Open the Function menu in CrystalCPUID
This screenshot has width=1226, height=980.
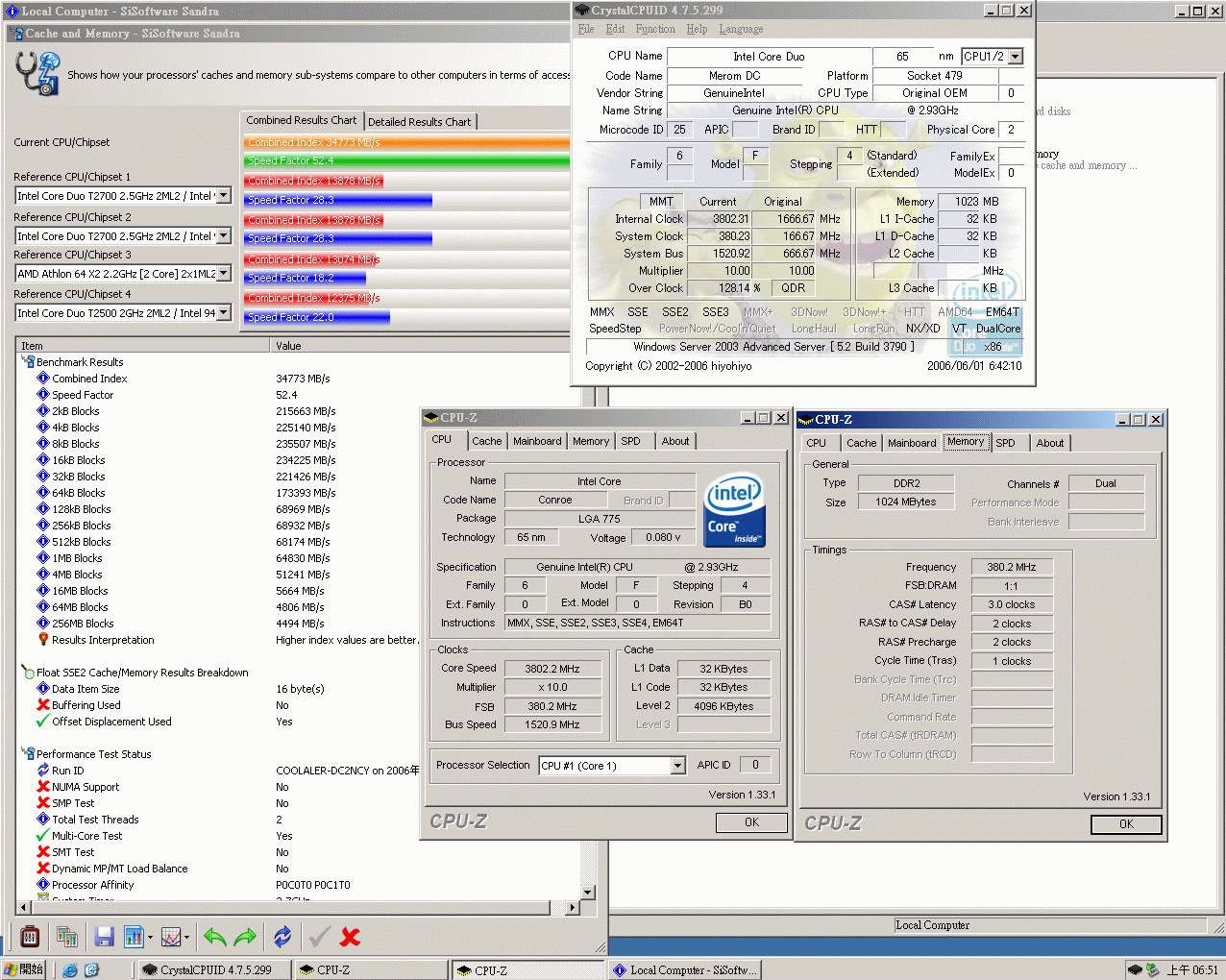[655, 29]
